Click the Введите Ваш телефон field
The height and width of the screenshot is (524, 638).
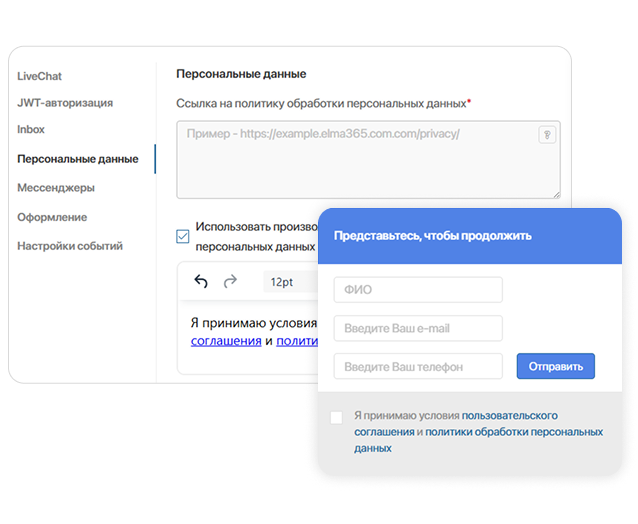pyautogui.click(x=418, y=367)
